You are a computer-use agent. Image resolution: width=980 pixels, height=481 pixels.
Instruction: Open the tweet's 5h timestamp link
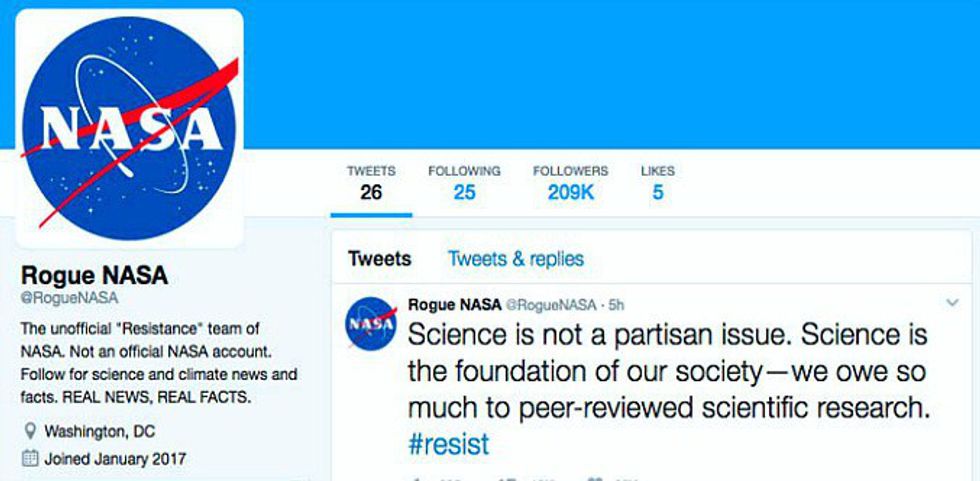(x=616, y=304)
